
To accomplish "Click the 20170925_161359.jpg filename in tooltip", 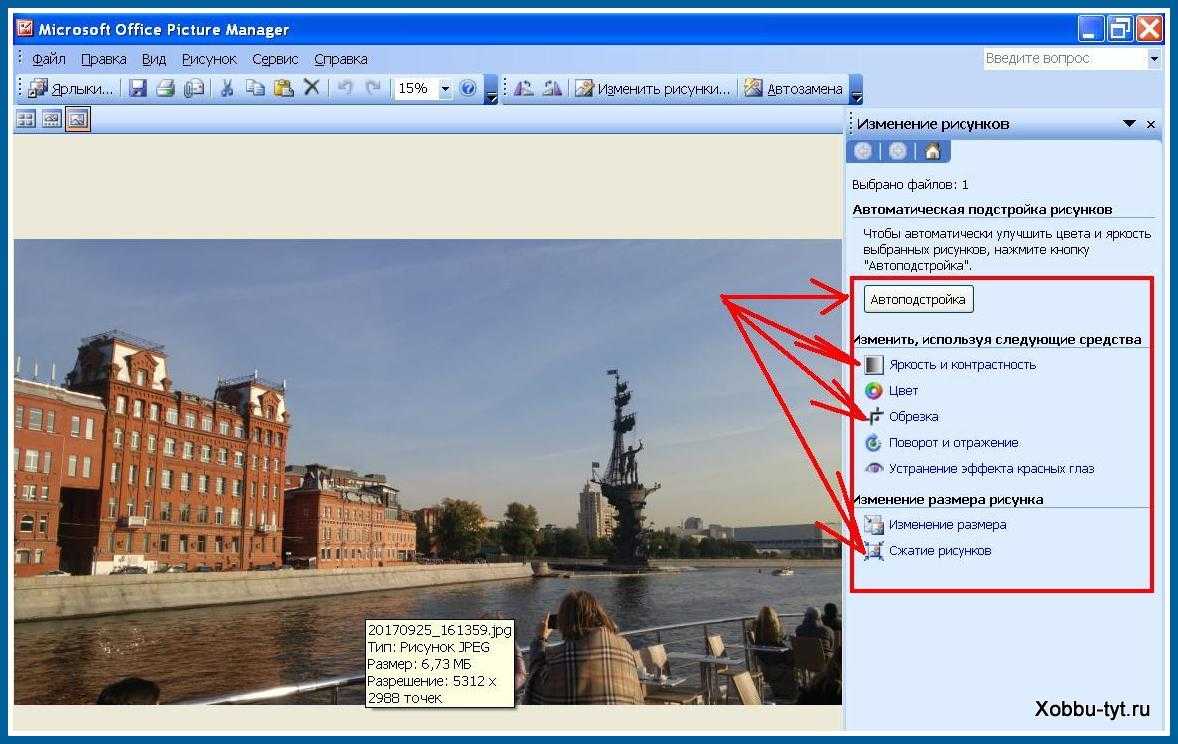I will click(x=439, y=630).
